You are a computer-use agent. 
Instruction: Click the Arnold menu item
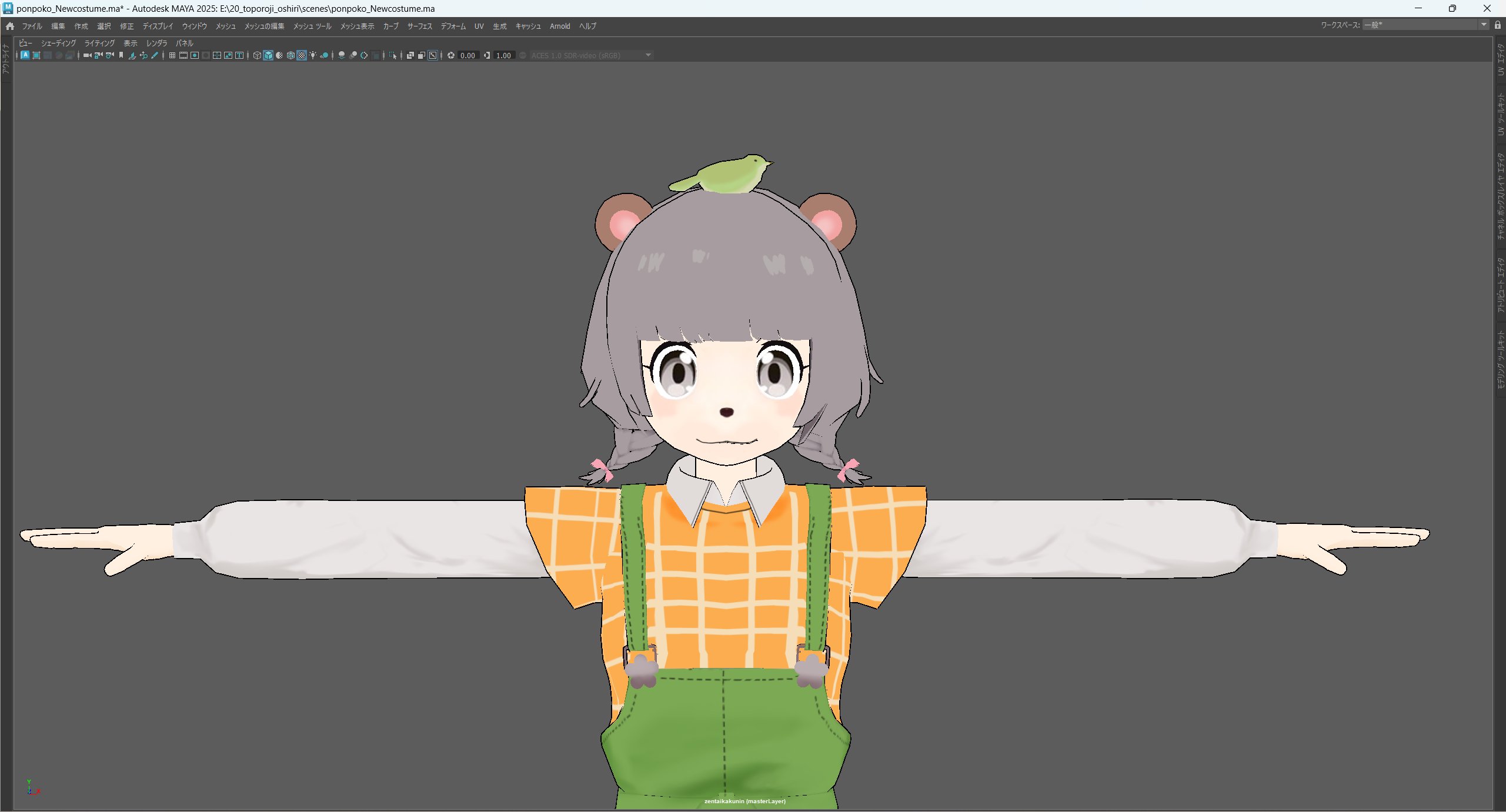click(559, 26)
